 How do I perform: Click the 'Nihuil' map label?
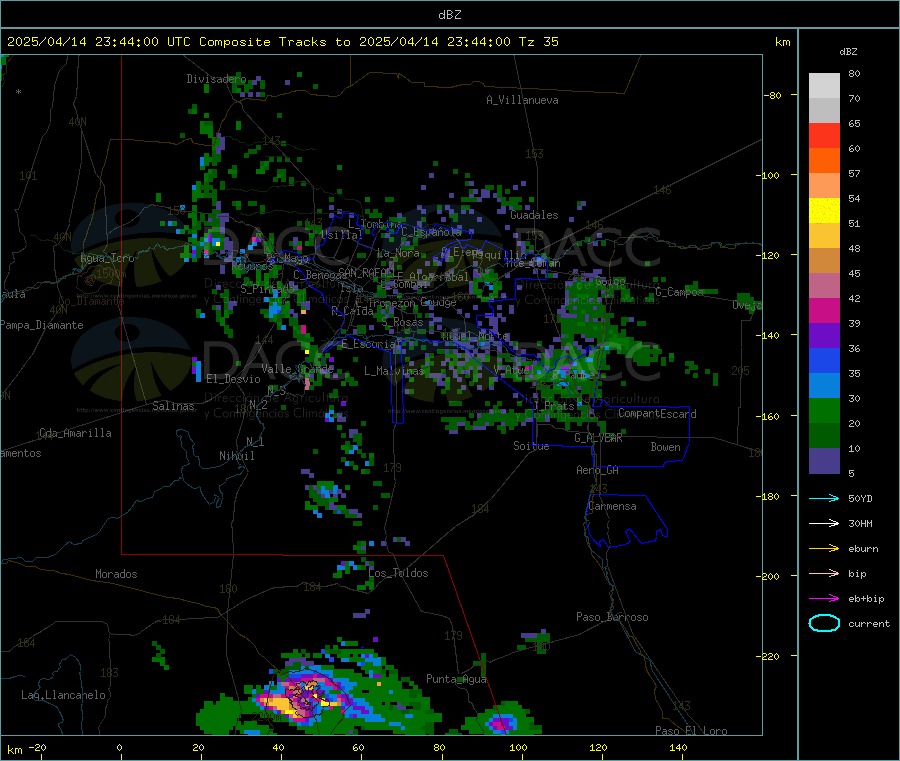tap(236, 456)
